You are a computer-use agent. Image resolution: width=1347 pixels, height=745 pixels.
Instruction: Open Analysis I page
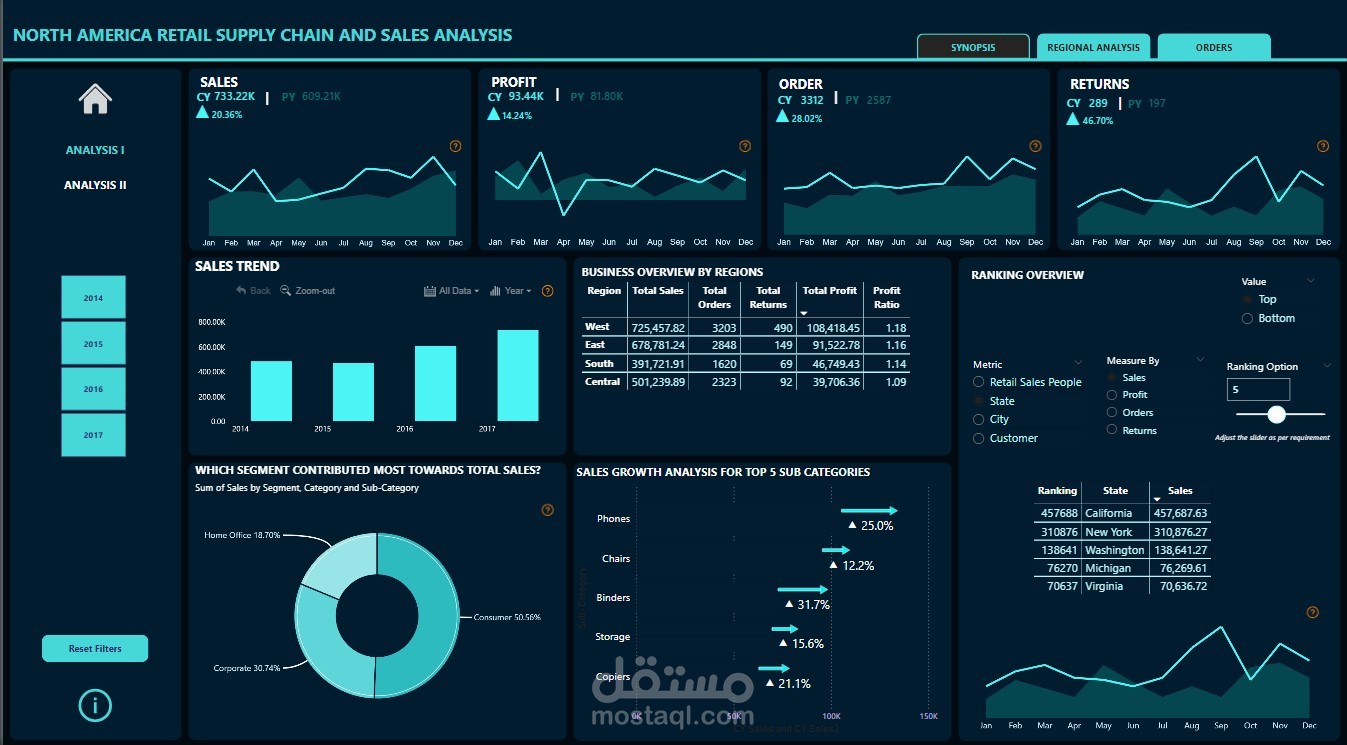(x=95, y=150)
